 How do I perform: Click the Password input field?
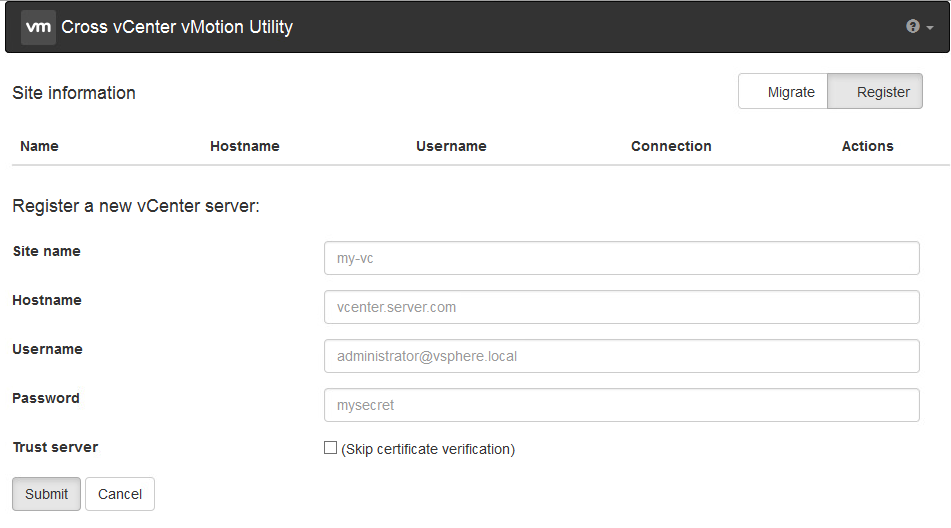click(622, 406)
